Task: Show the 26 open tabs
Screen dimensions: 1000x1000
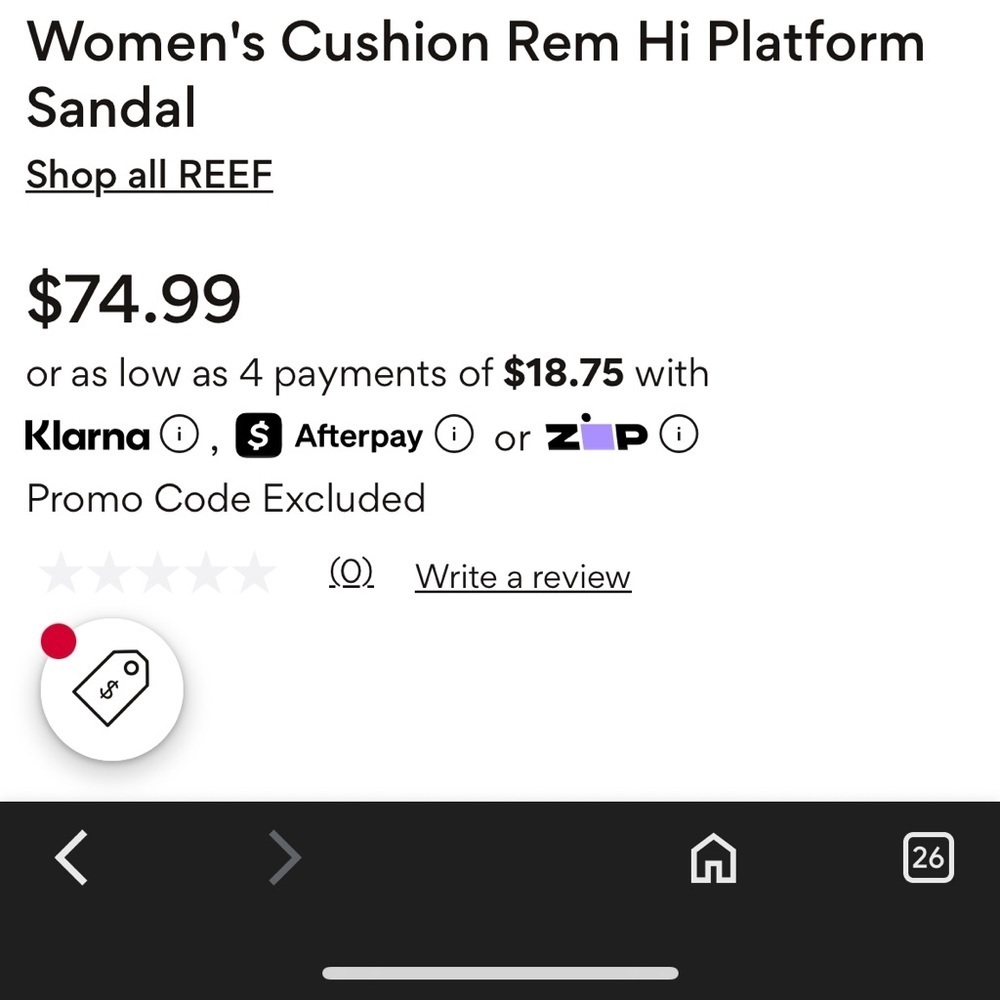Action: (x=928, y=858)
